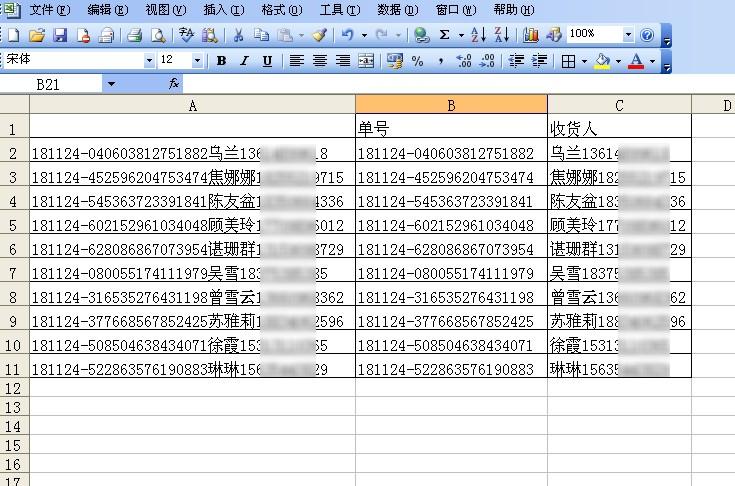The image size is (735, 486).
Task: Align text right
Action: tap(343, 60)
